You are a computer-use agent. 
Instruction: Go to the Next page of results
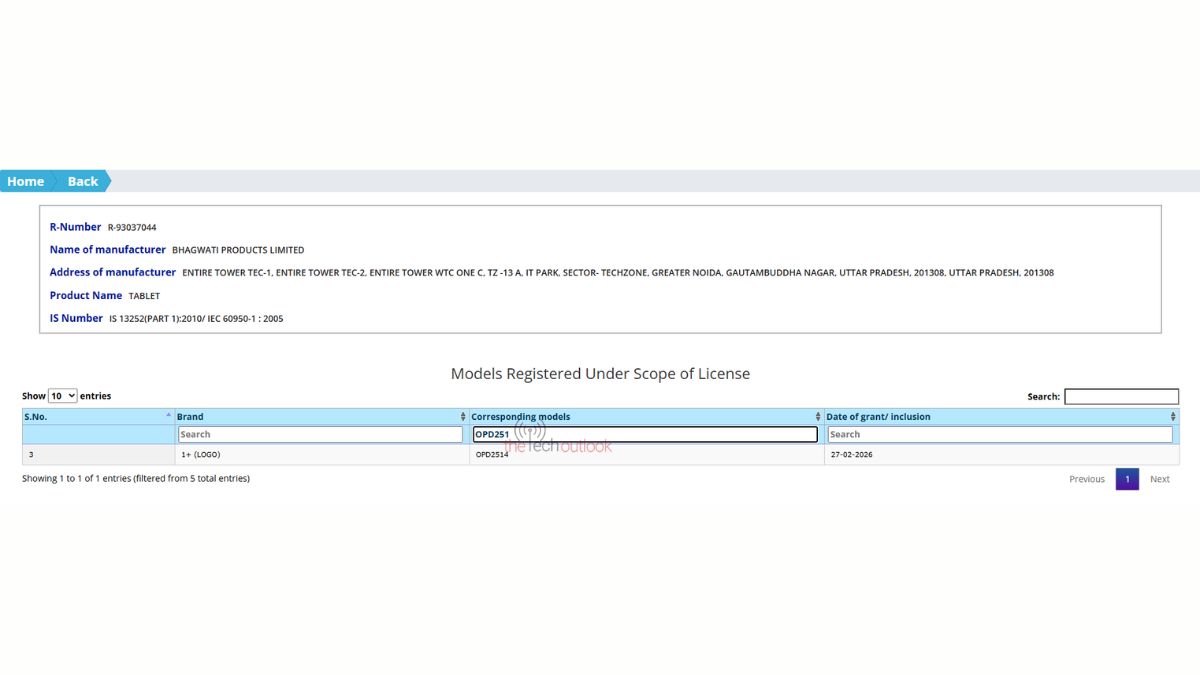[1159, 479]
